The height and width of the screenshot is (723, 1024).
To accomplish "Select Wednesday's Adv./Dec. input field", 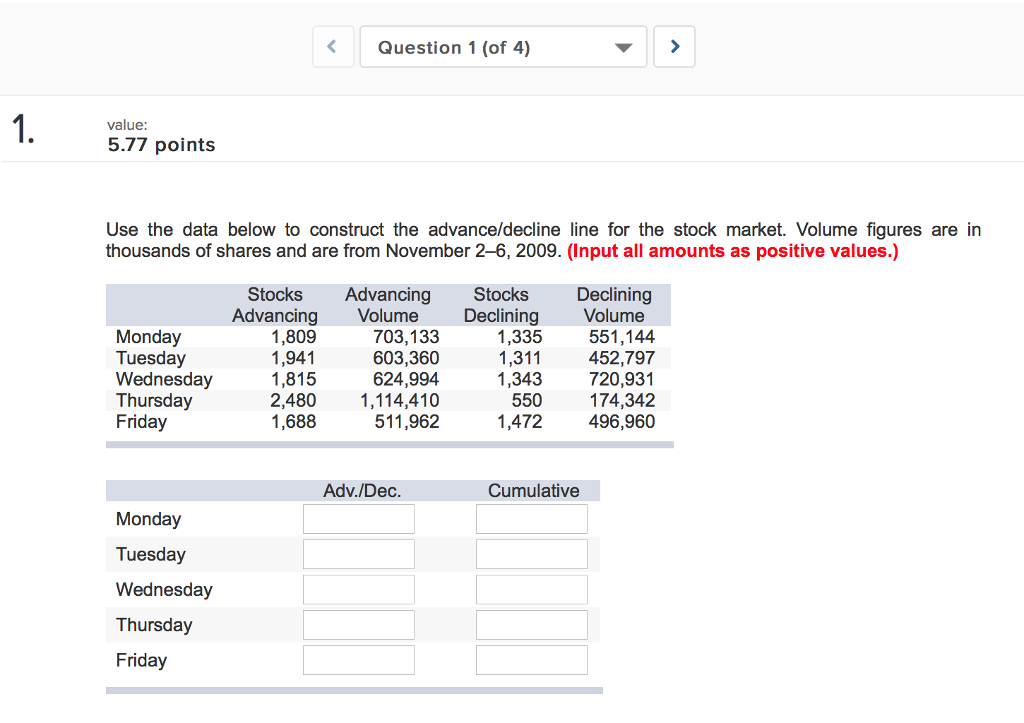I will (358, 589).
